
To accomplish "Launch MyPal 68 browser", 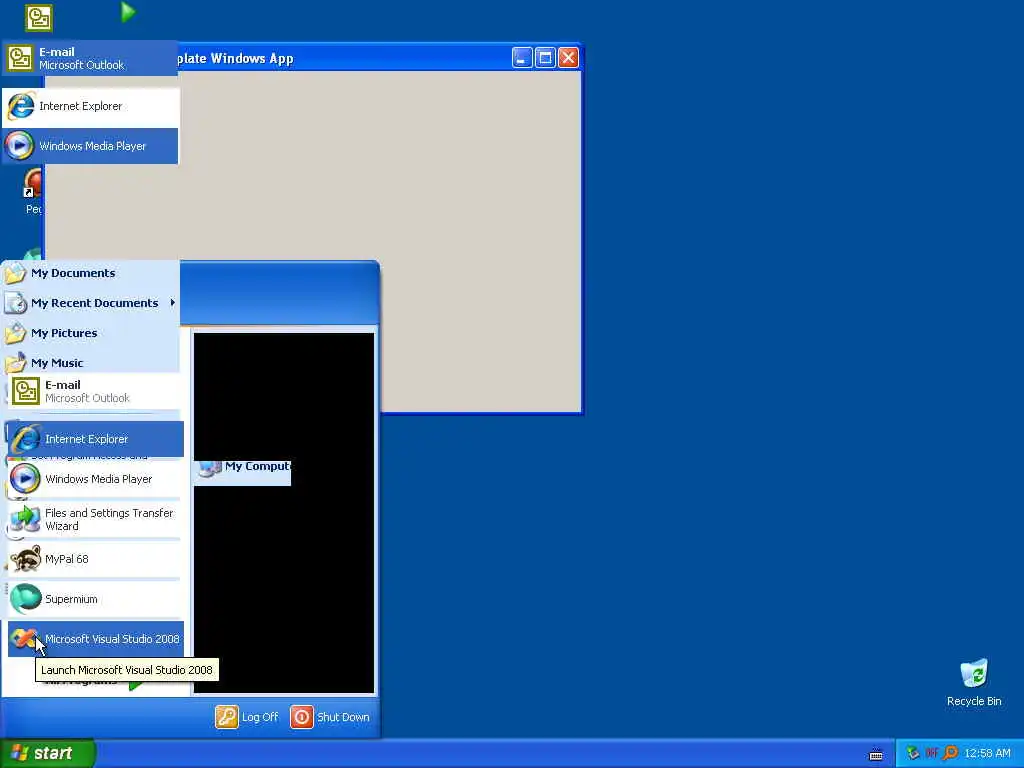I will coord(94,559).
